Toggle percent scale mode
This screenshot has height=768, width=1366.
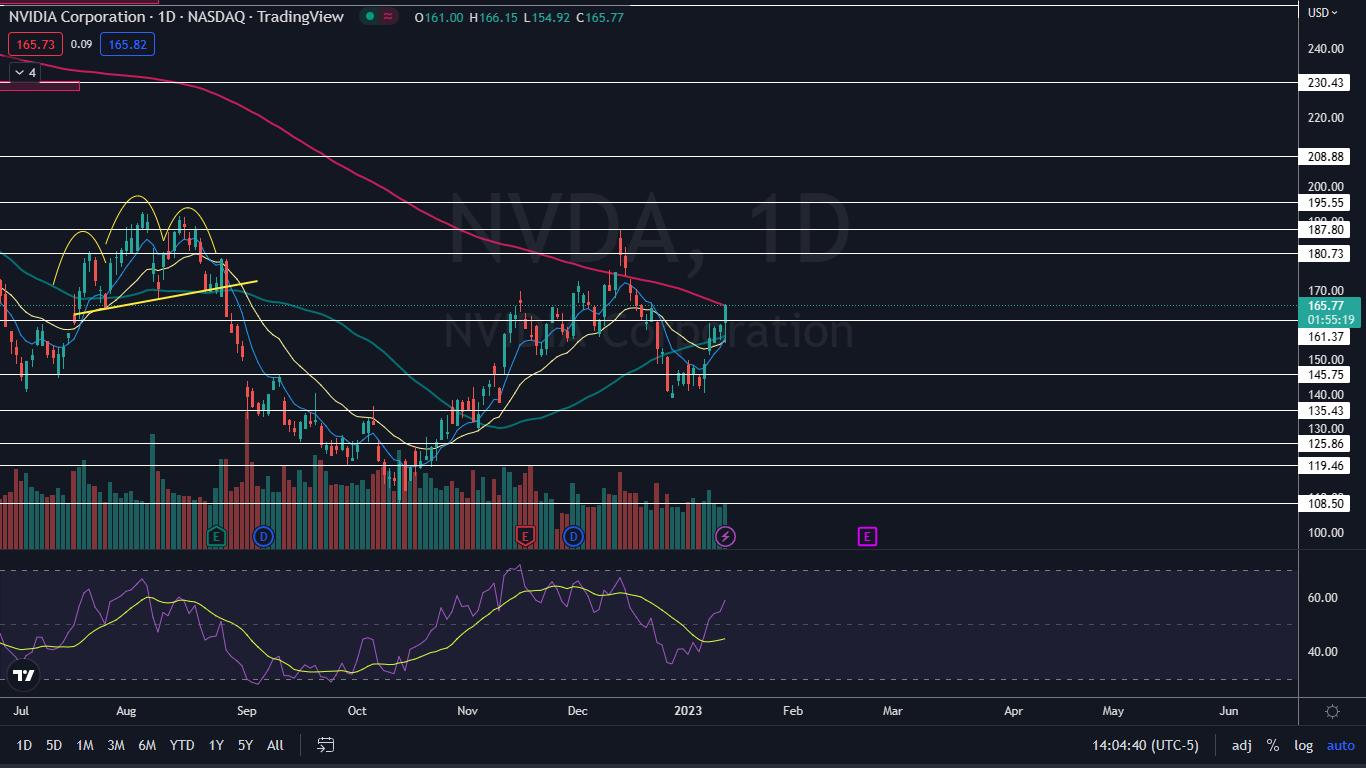click(1272, 745)
